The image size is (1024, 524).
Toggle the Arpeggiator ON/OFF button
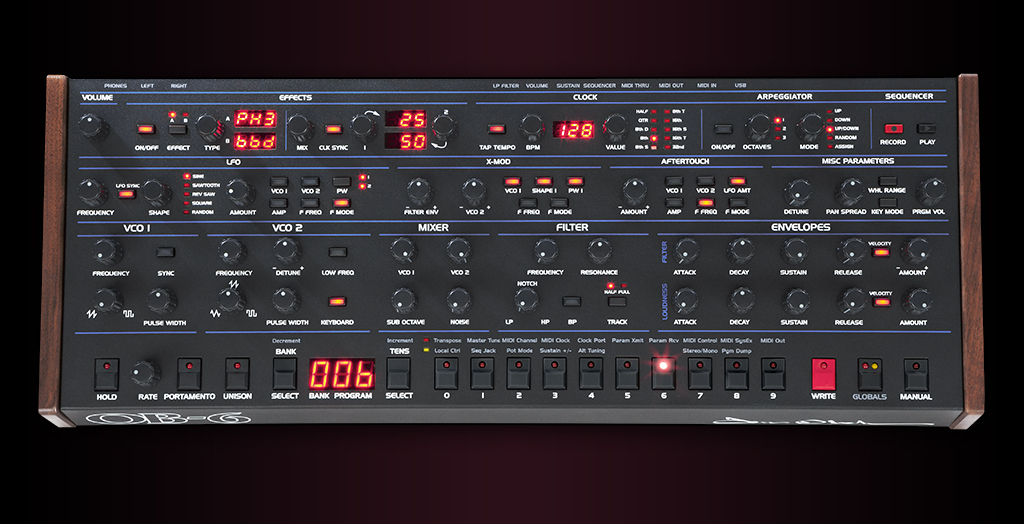coord(722,128)
